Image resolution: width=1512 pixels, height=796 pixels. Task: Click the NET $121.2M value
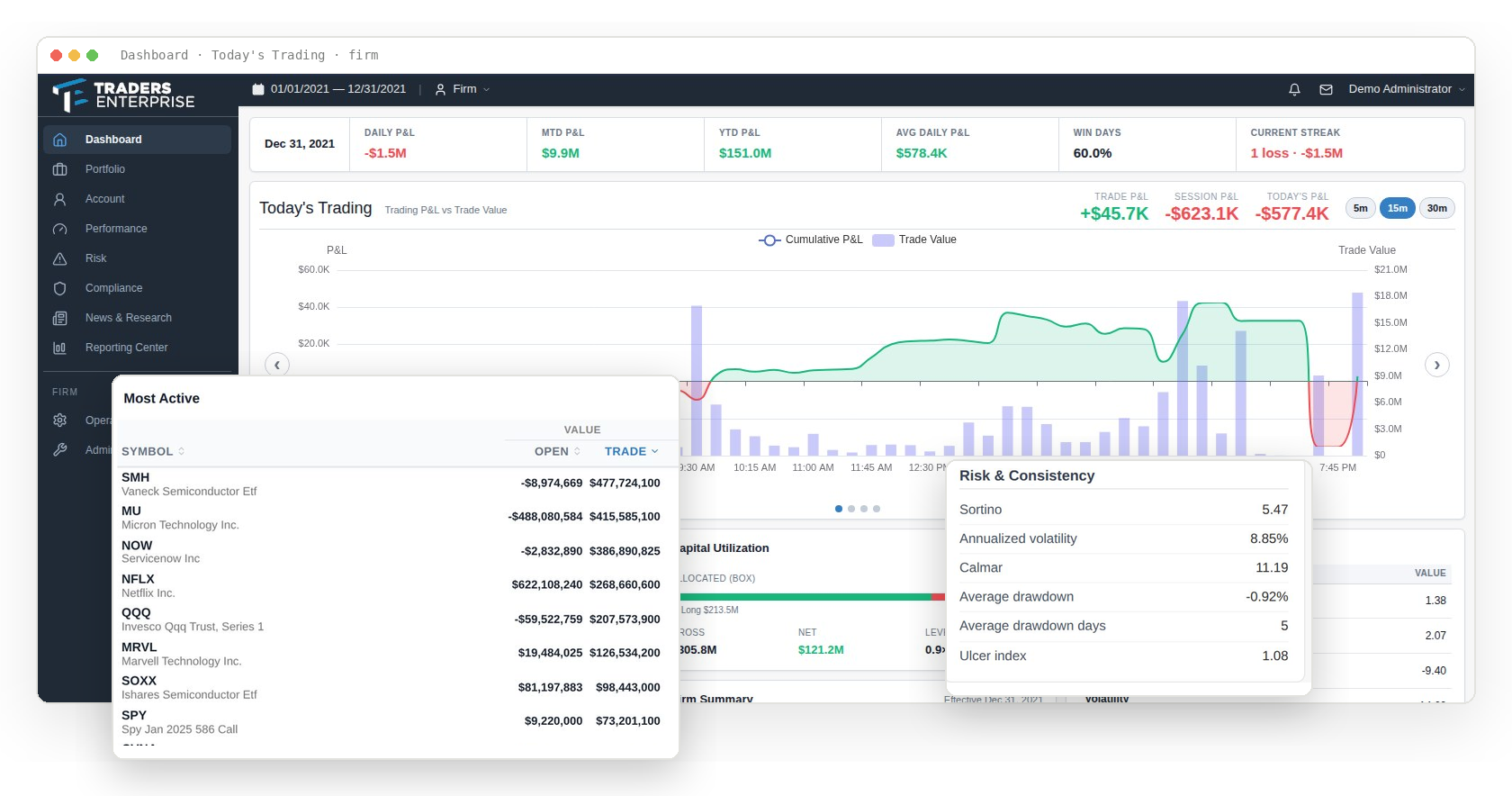(x=821, y=650)
